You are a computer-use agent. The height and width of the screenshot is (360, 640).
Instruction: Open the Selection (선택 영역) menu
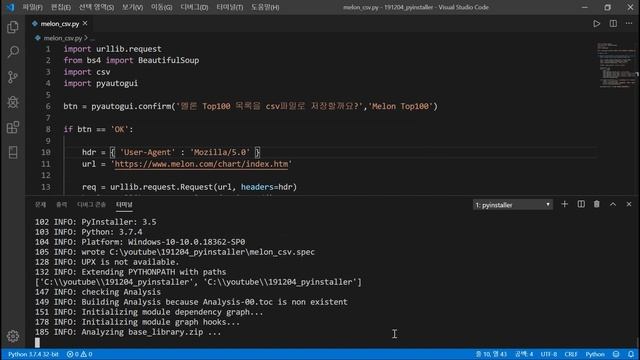[x=96, y=7]
